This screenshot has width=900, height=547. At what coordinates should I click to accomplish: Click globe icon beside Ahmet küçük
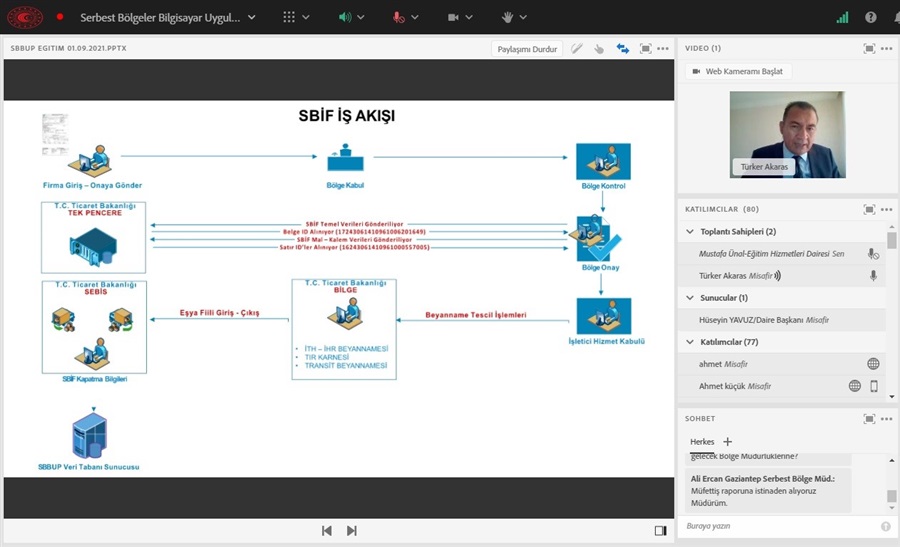click(x=855, y=386)
